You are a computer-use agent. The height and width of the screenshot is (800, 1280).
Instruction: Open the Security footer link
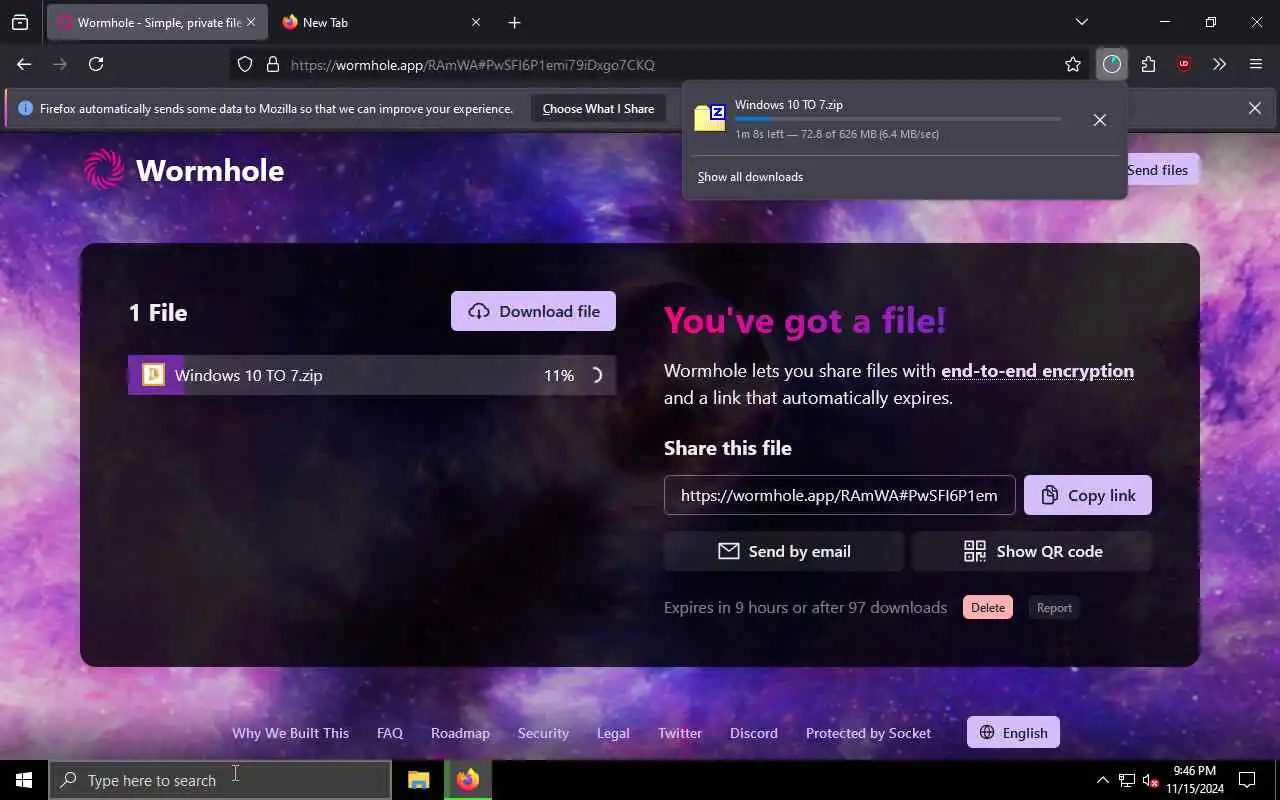click(543, 733)
